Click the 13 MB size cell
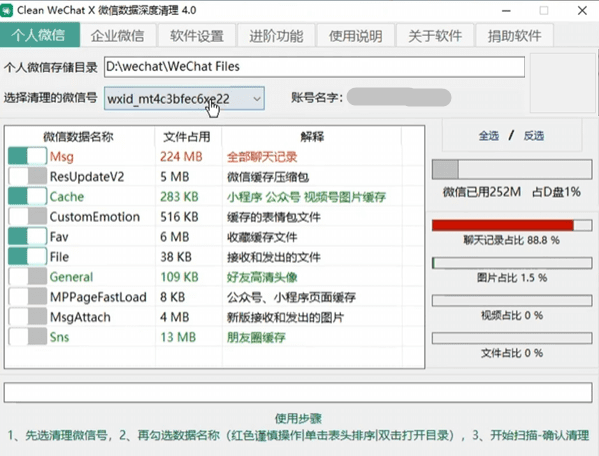599x456 pixels. click(178, 337)
